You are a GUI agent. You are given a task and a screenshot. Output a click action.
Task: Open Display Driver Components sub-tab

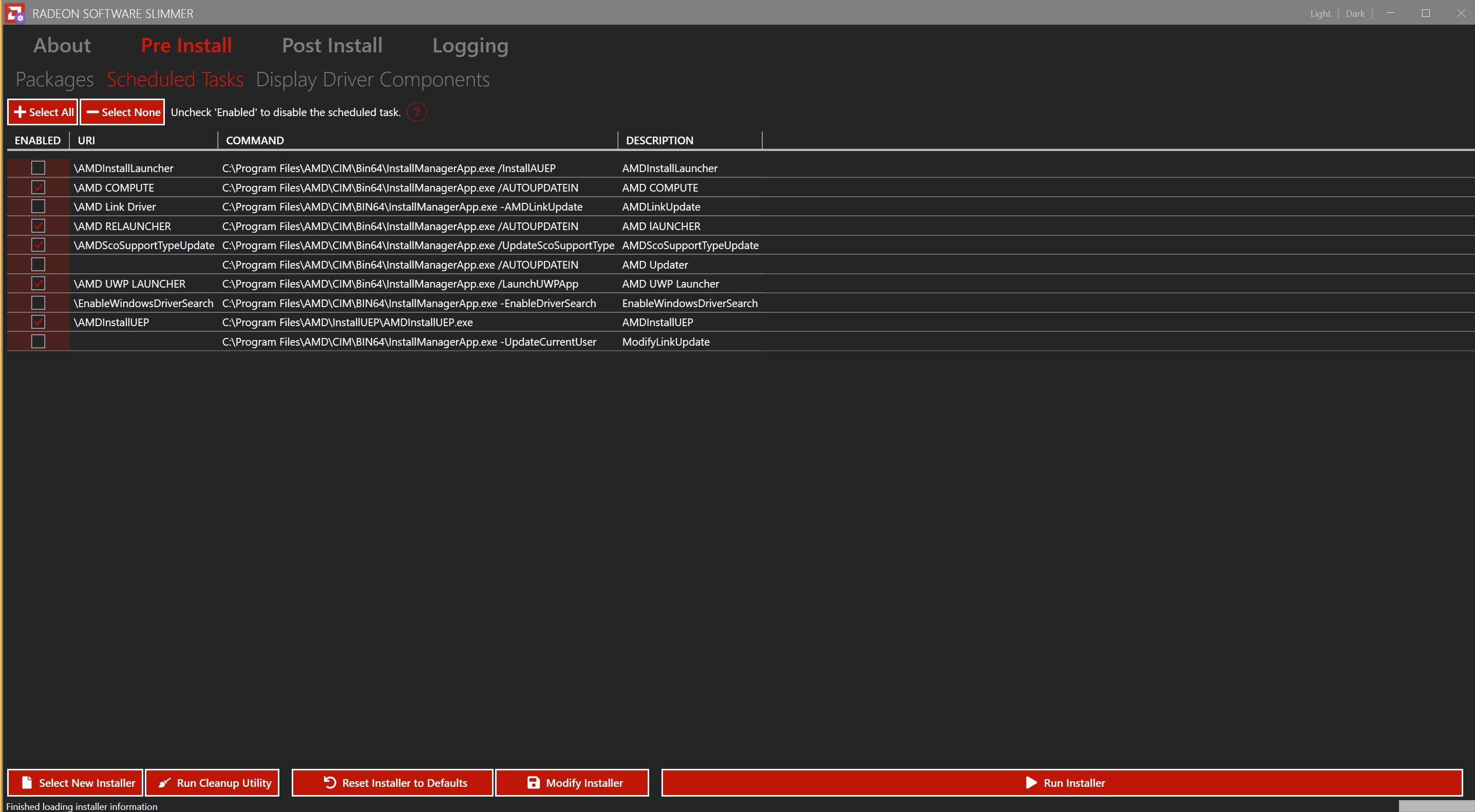click(373, 80)
